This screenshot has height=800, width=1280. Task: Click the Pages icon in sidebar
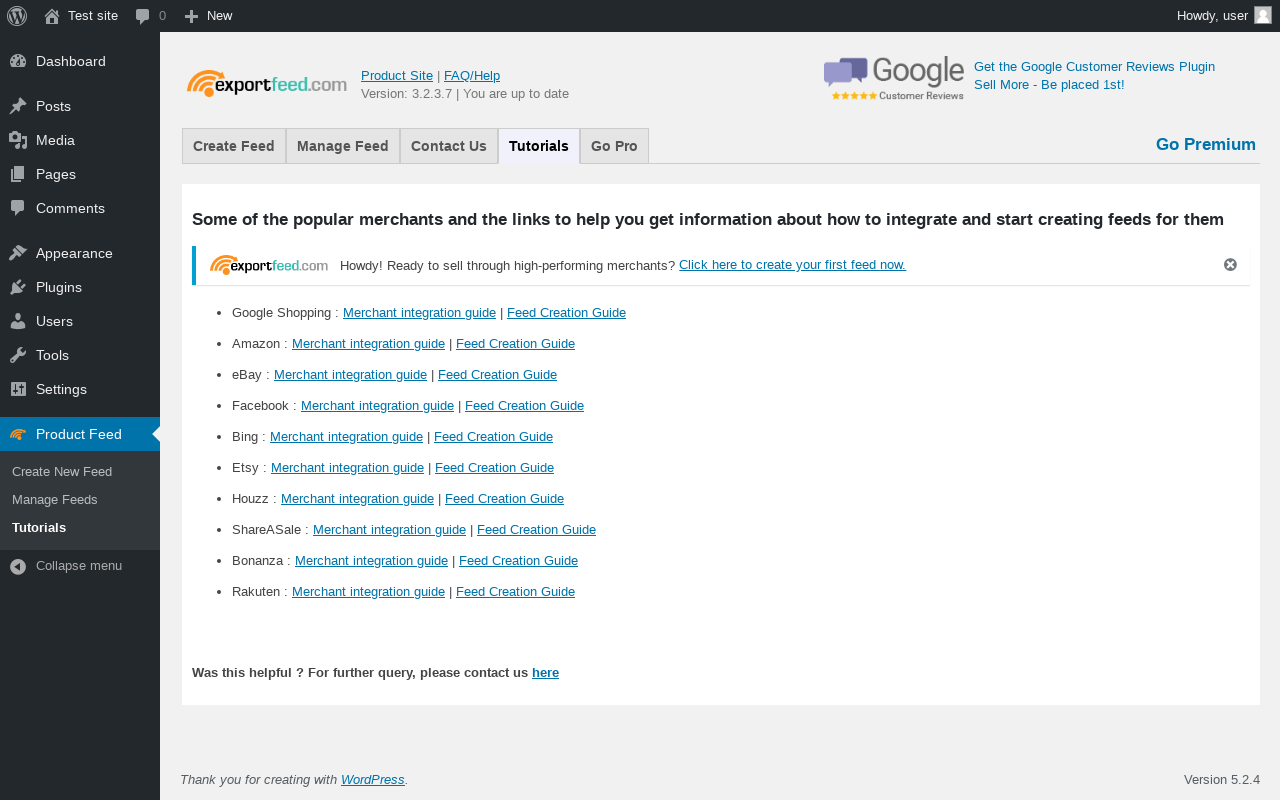point(18,174)
